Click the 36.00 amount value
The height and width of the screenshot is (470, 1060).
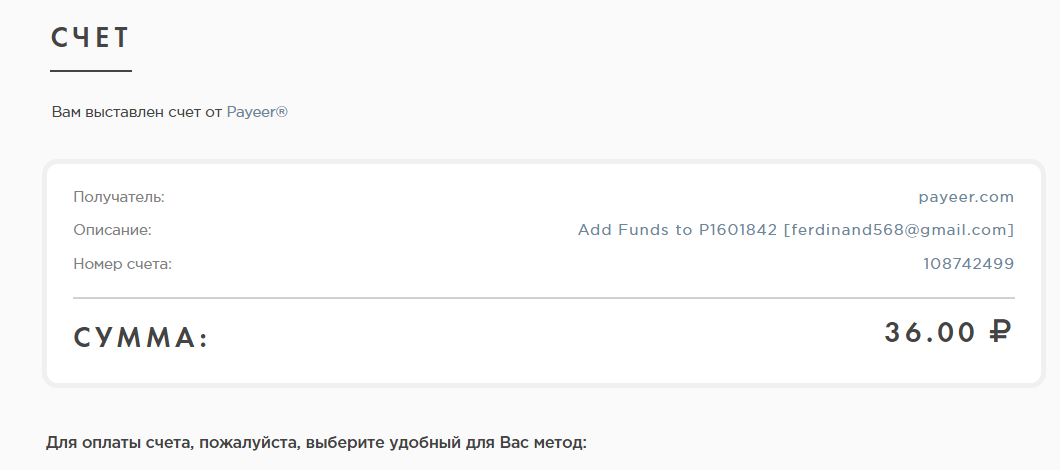point(930,332)
